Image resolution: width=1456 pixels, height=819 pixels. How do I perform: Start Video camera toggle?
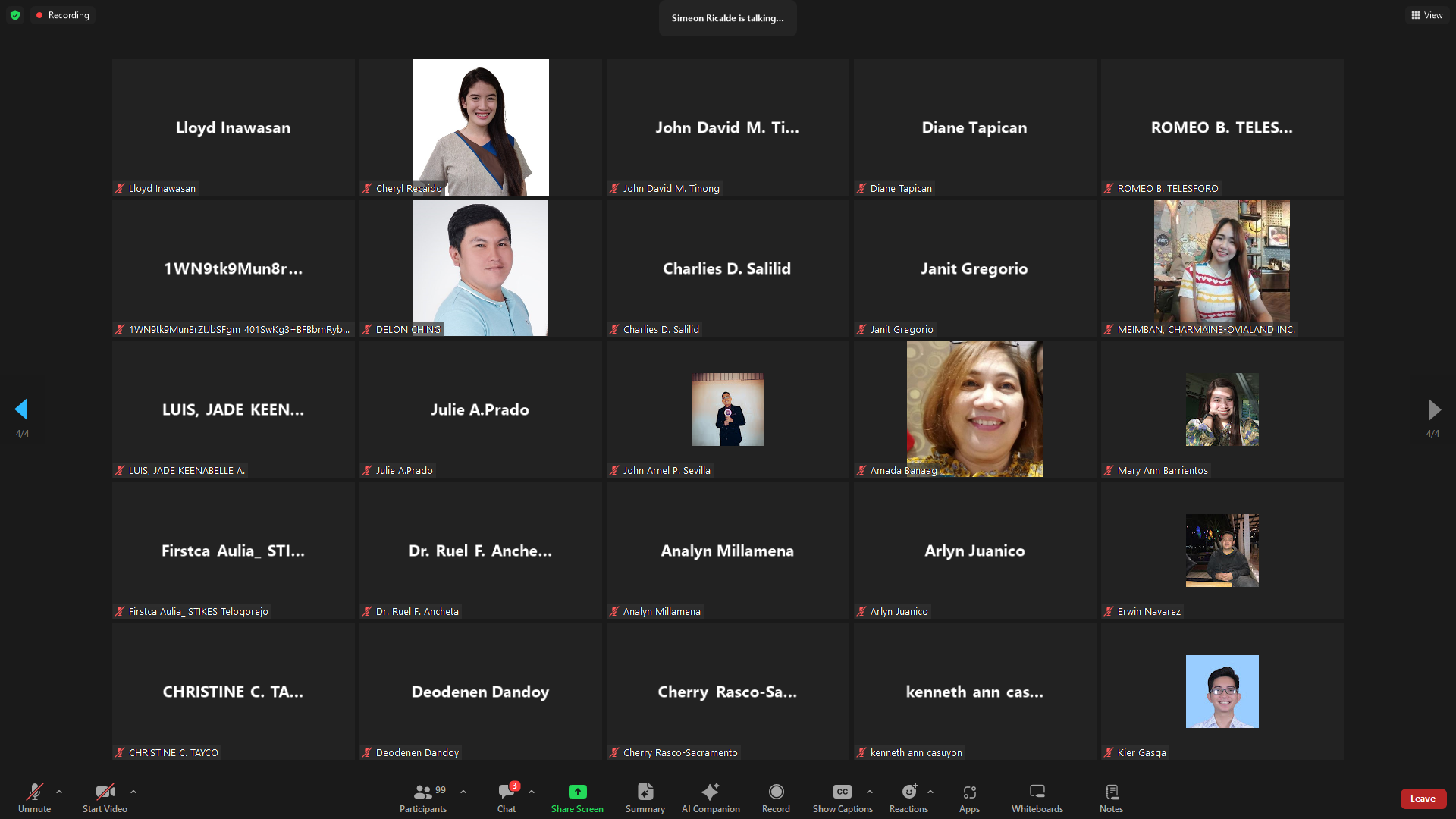(105, 792)
